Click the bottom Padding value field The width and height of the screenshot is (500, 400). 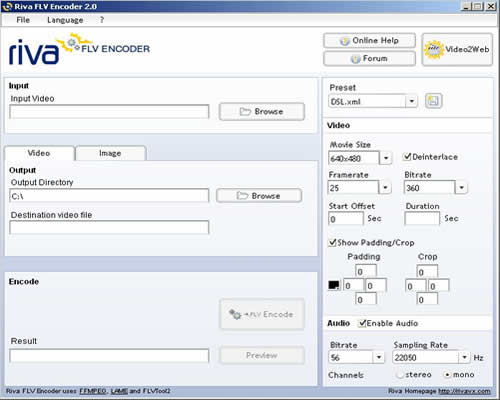tap(366, 299)
